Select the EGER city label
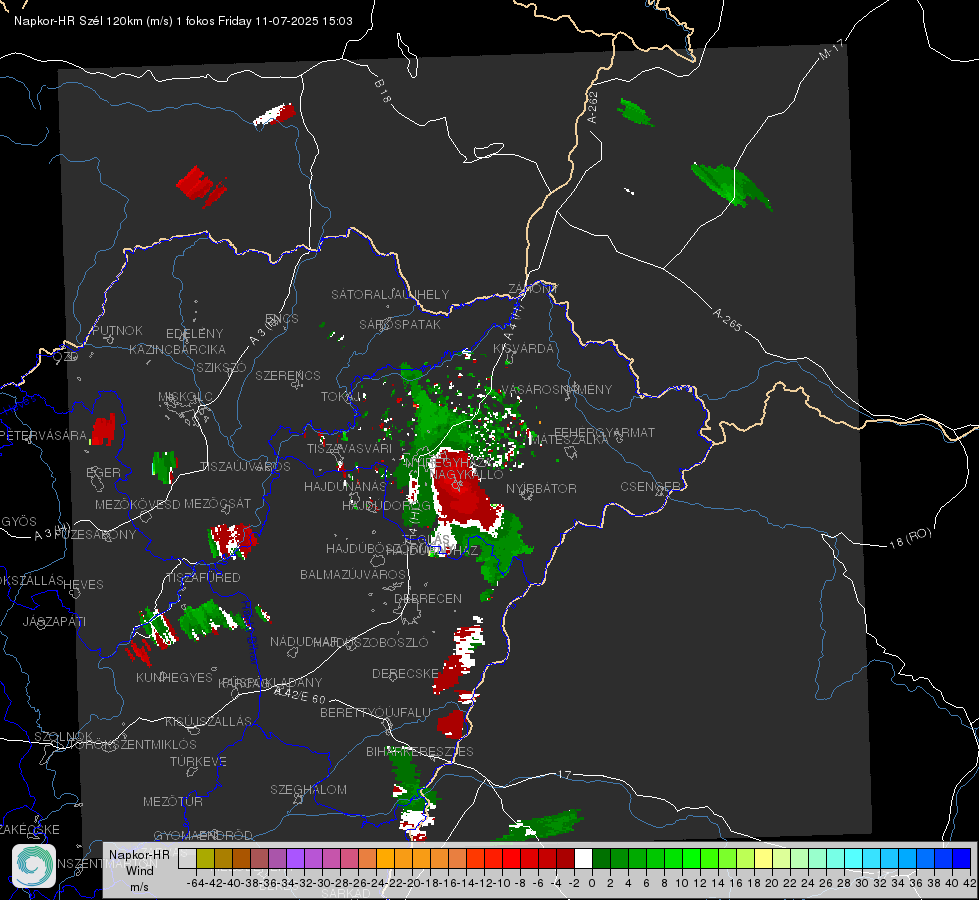Viewport: 979px width, 900px height. (x=104, y=473)
